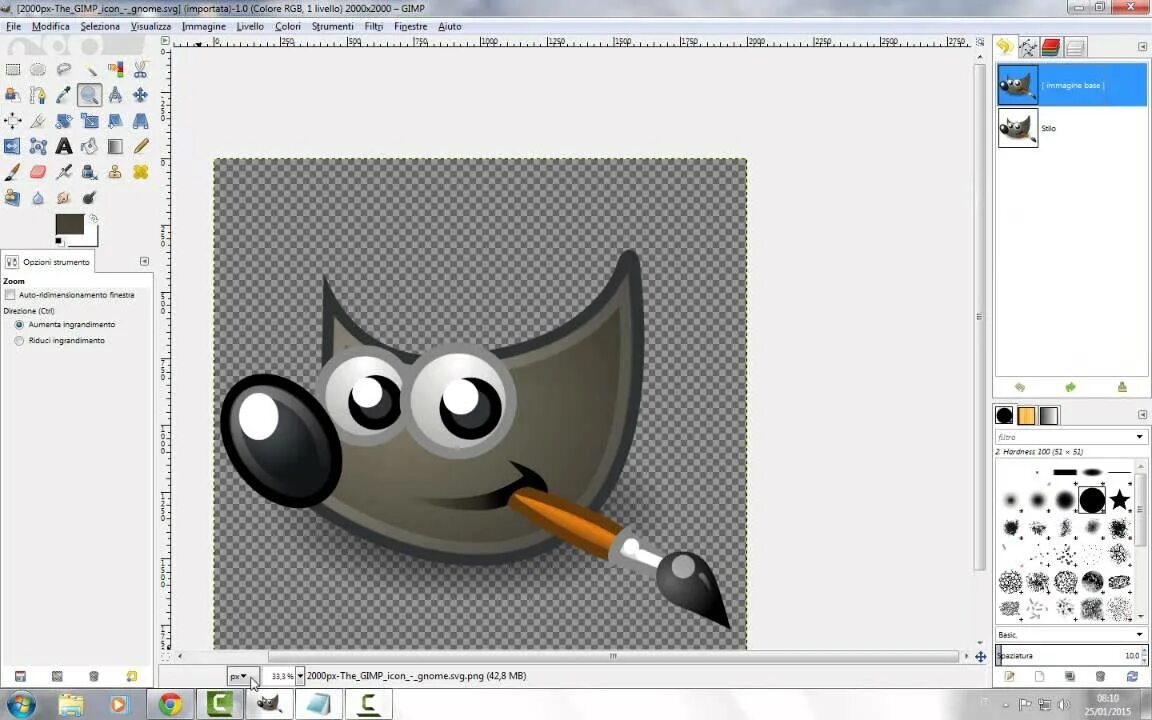The width and height of the screenshot is (1152, 720).
Task: Select the Clone stamp tool
Action: coord(115,172)
